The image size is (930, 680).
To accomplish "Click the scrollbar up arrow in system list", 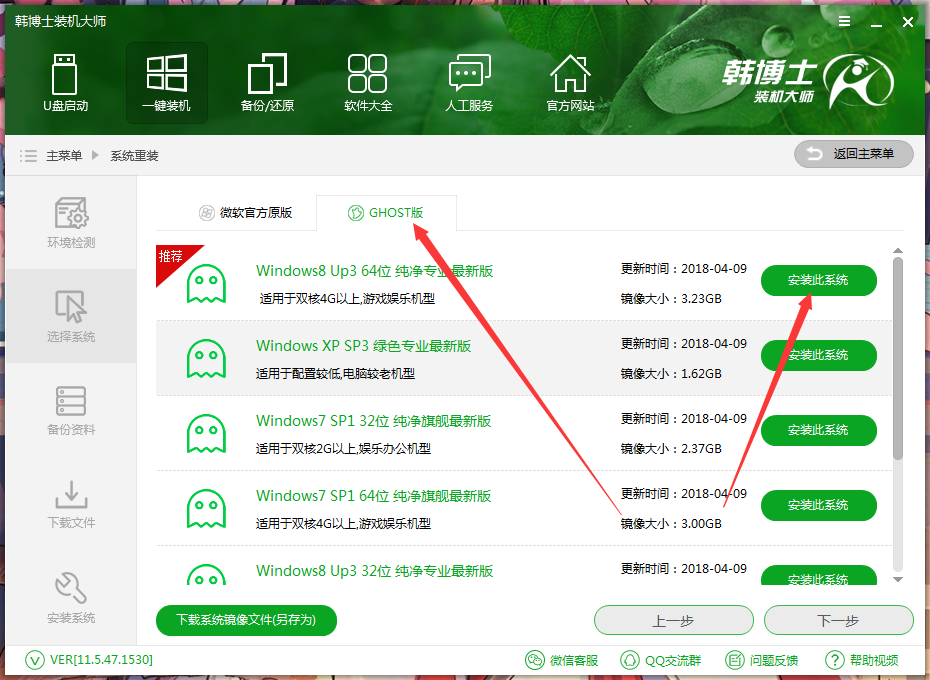I will click(898, 250).
